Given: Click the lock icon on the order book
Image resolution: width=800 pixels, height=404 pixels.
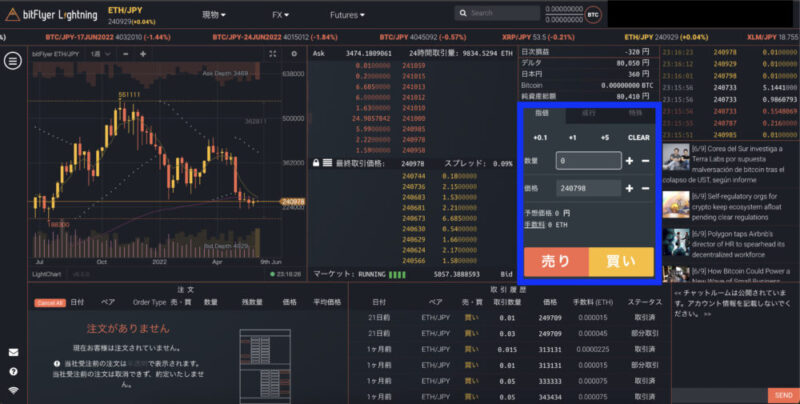Looking at the screenshot, I should click(x=316, y=163).
